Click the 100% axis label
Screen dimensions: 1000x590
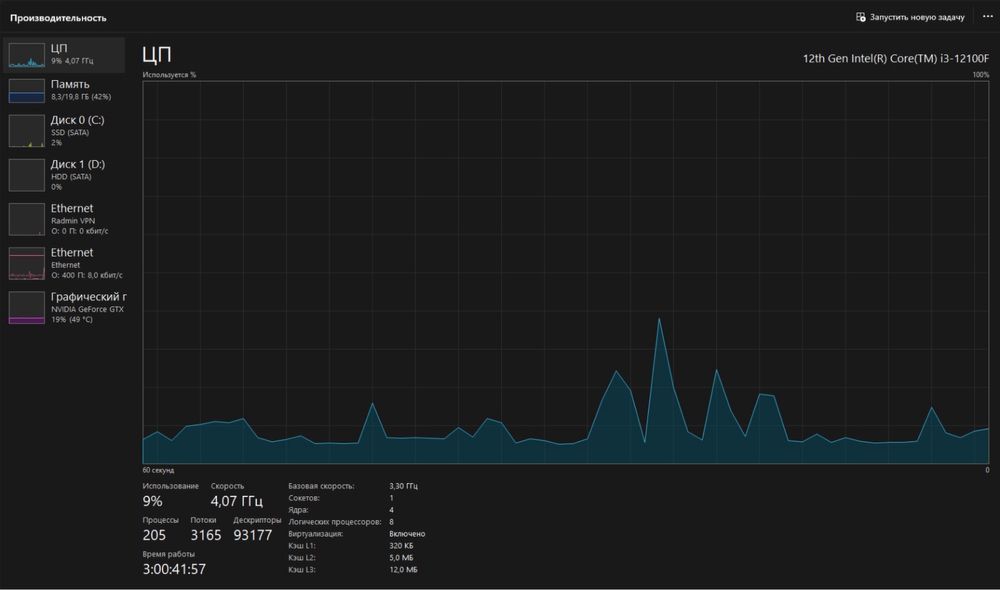pos(980,75)
